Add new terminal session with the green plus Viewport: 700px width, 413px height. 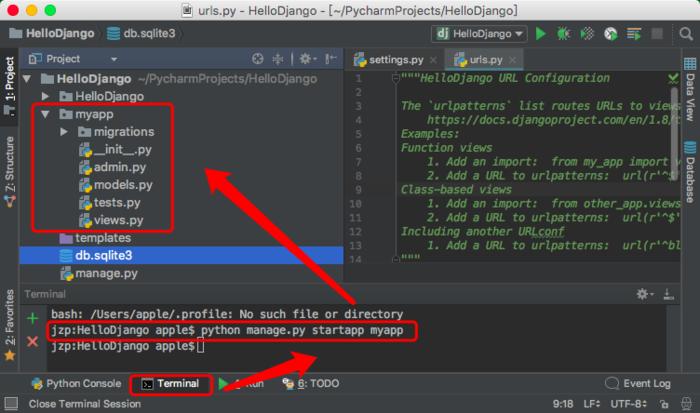click(x=33, y=318)
